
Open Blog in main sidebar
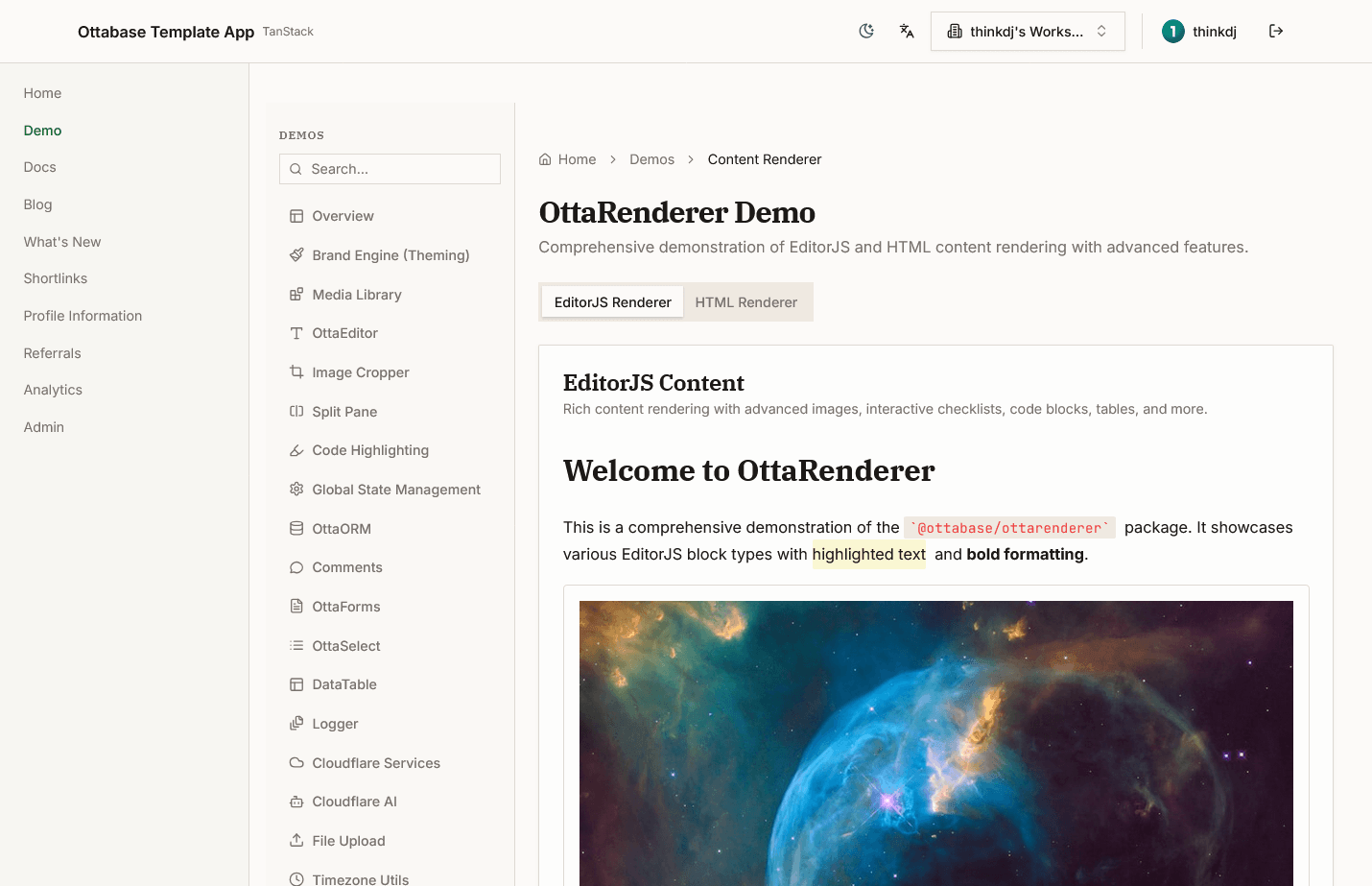click(x=38, y=204)
